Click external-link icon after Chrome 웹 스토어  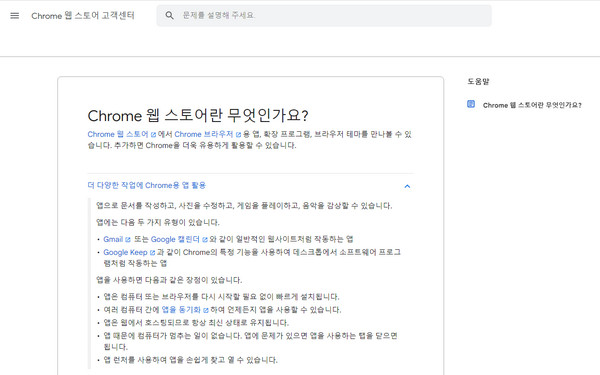153,135
